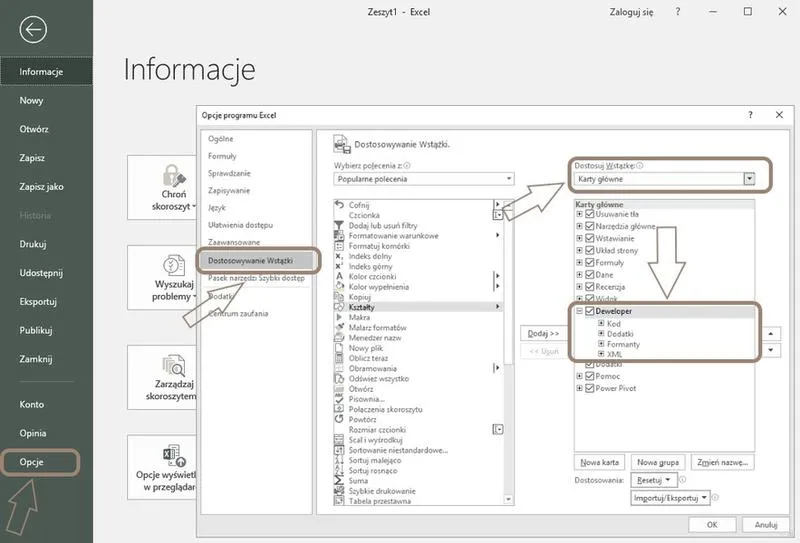
Task: Click the Odśwież wszystko icon
Action: (339, 378)
